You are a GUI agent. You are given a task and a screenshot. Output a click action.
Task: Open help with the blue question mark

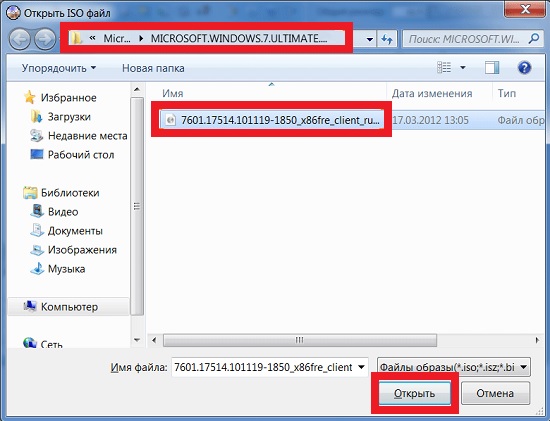[x=524, y=67]
